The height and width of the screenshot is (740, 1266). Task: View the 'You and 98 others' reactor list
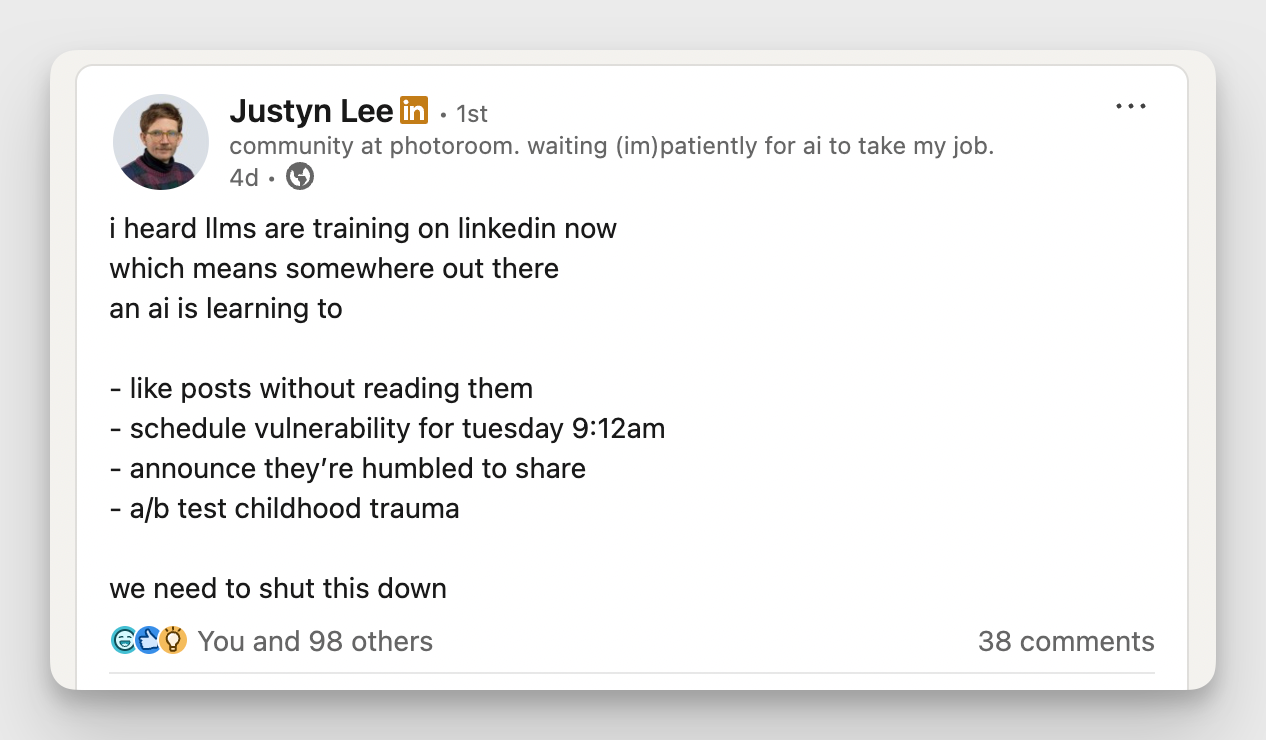pyautogui.click(x=315, y=641)
